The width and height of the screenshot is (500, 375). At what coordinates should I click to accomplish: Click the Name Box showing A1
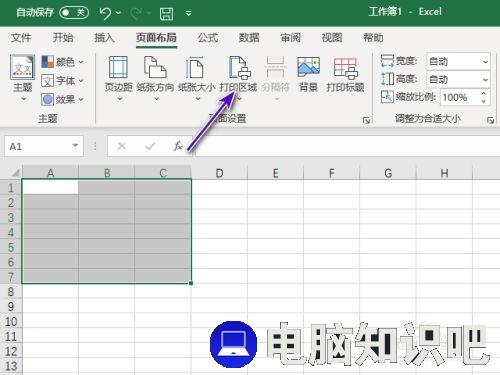tap(37, 146)
